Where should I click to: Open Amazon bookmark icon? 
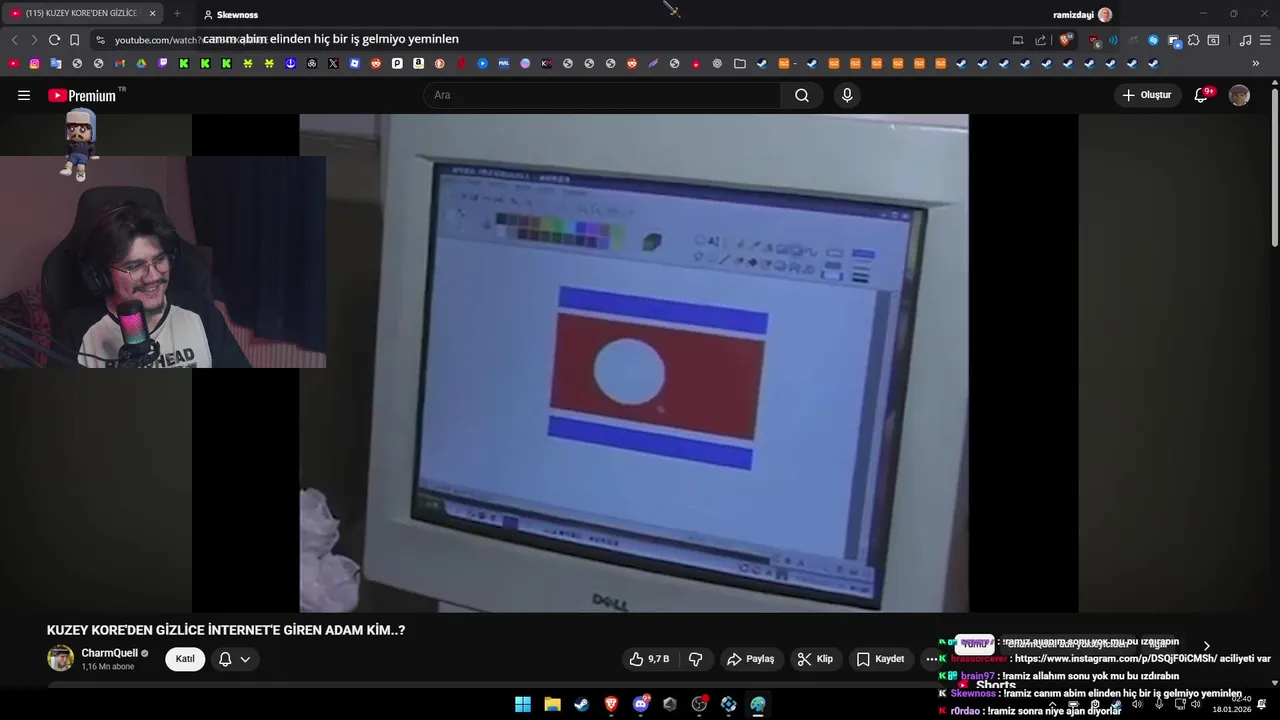click(x=418, y=63)
